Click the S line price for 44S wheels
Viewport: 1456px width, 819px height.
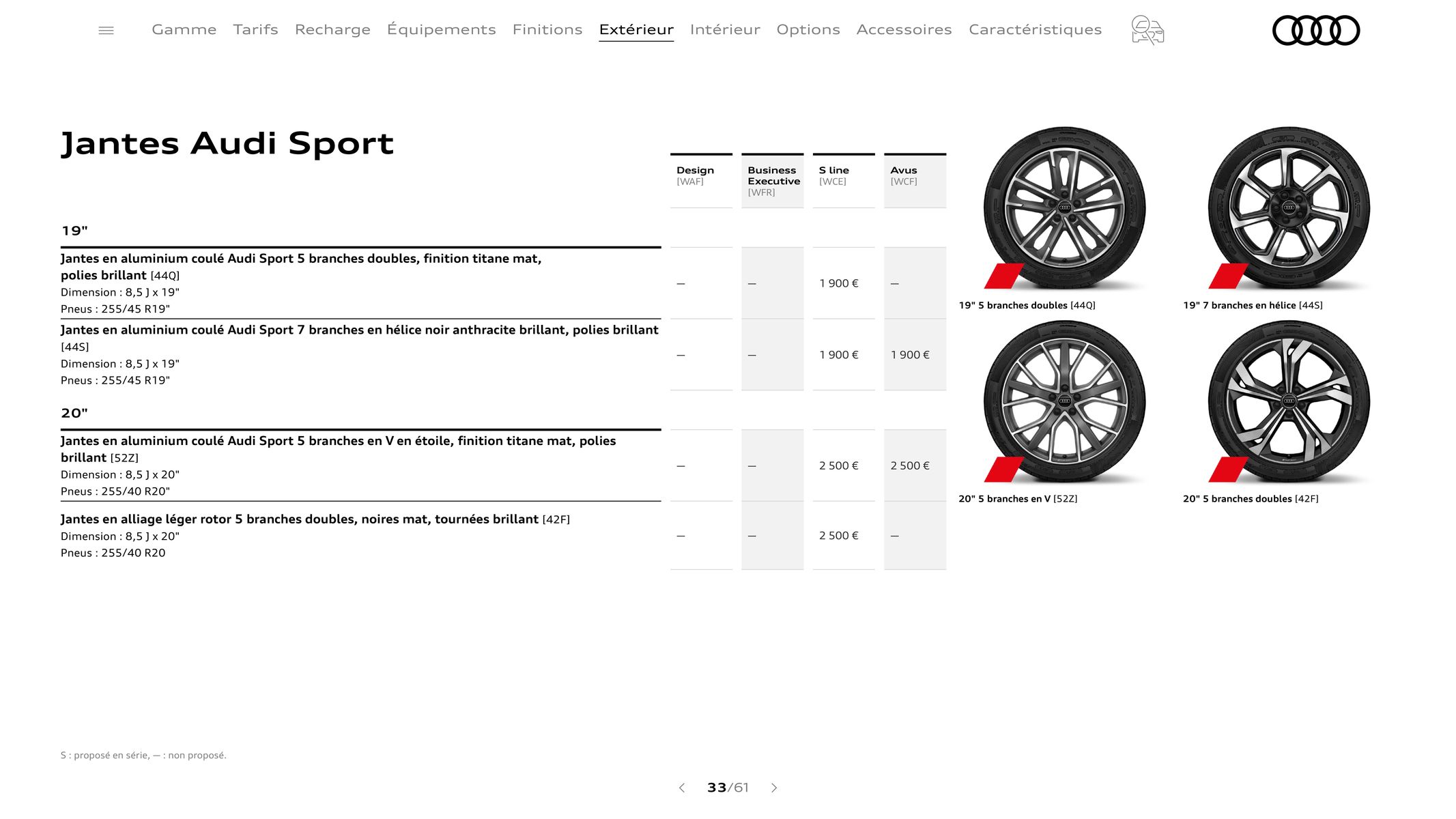pyautogui.click(x=839, y=355)
